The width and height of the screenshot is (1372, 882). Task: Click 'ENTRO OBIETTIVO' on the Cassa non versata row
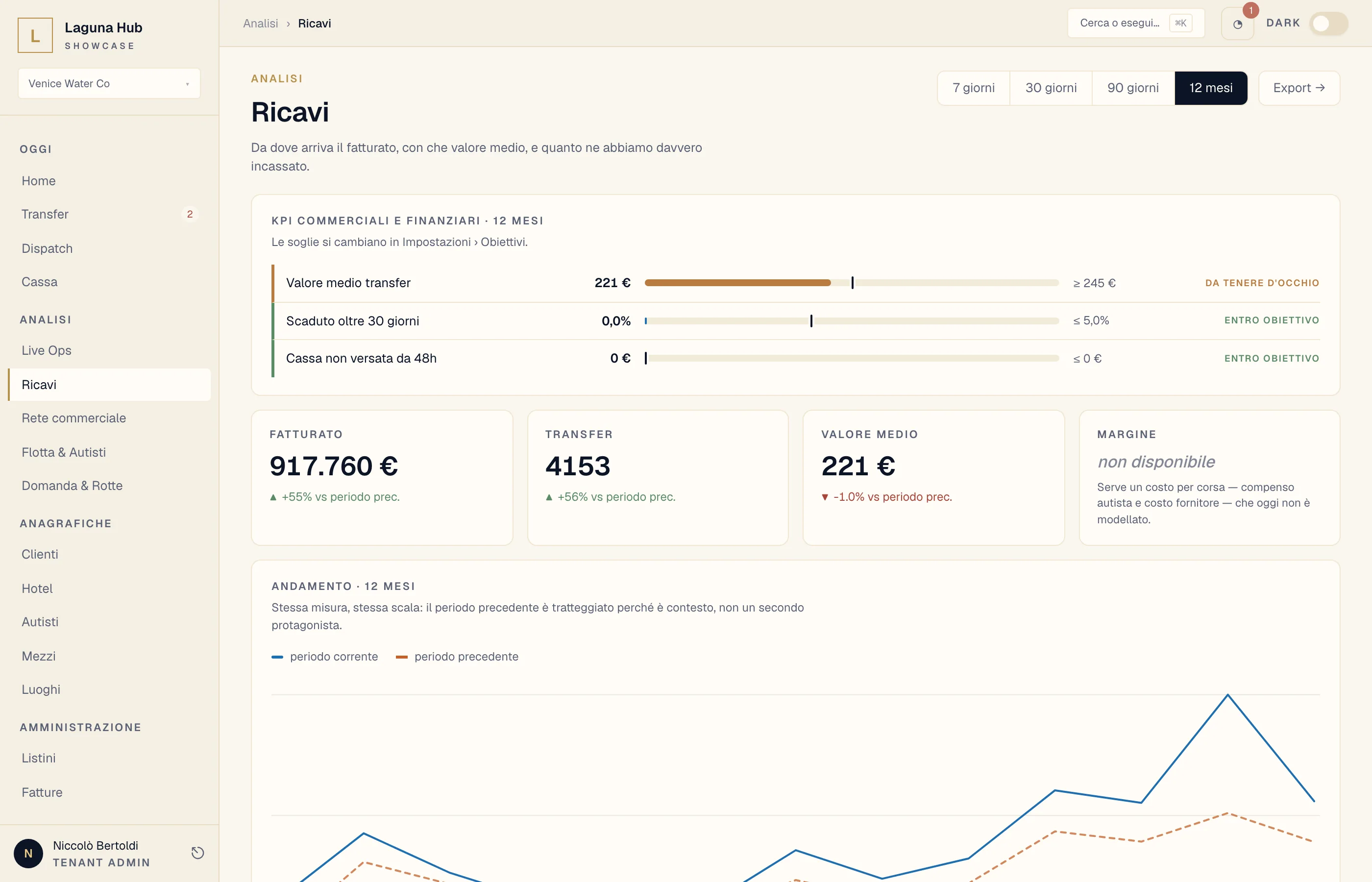(x=1272, y=359)
